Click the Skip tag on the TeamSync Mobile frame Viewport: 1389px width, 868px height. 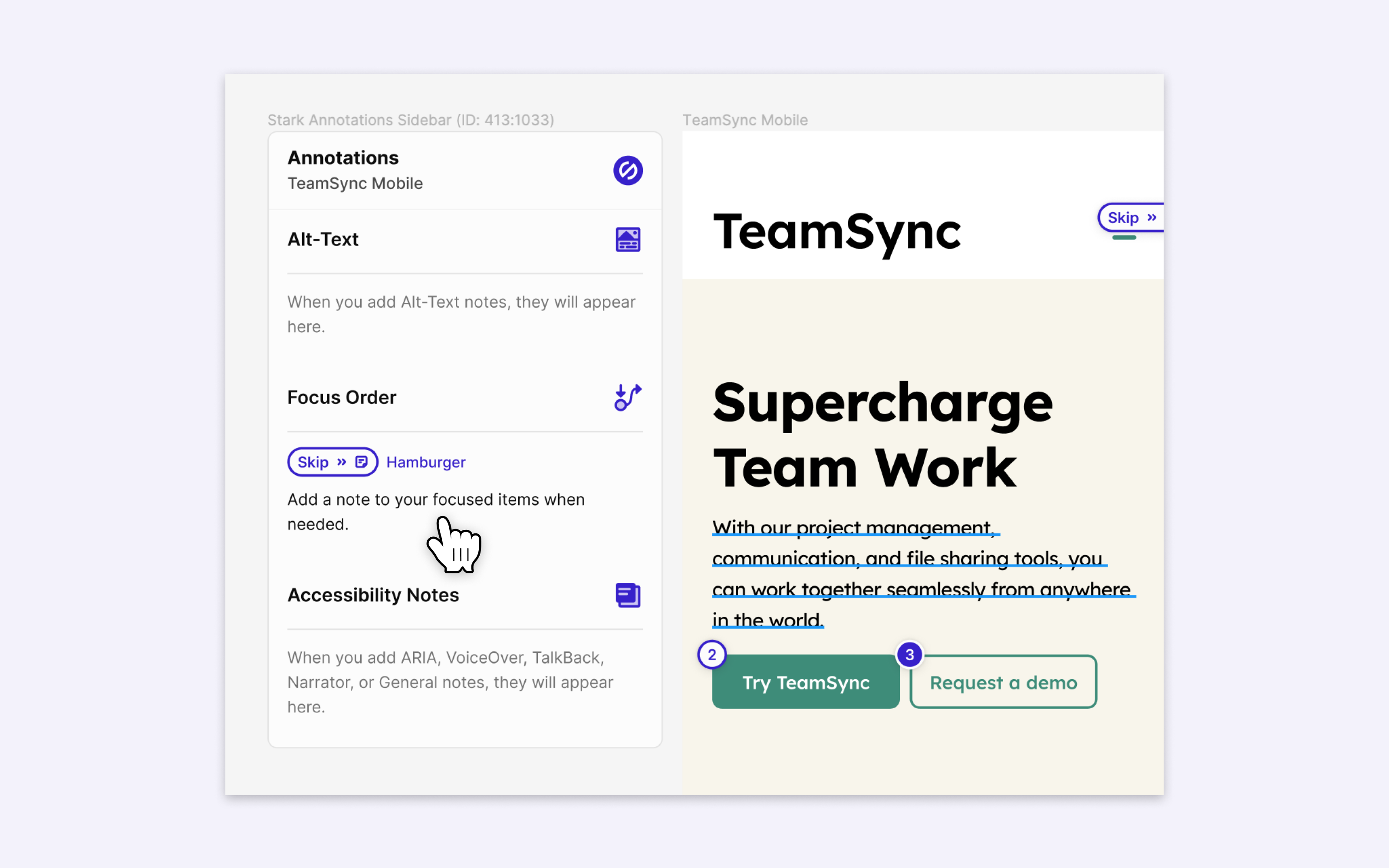pyautogui.click(x=1130, y=217)
